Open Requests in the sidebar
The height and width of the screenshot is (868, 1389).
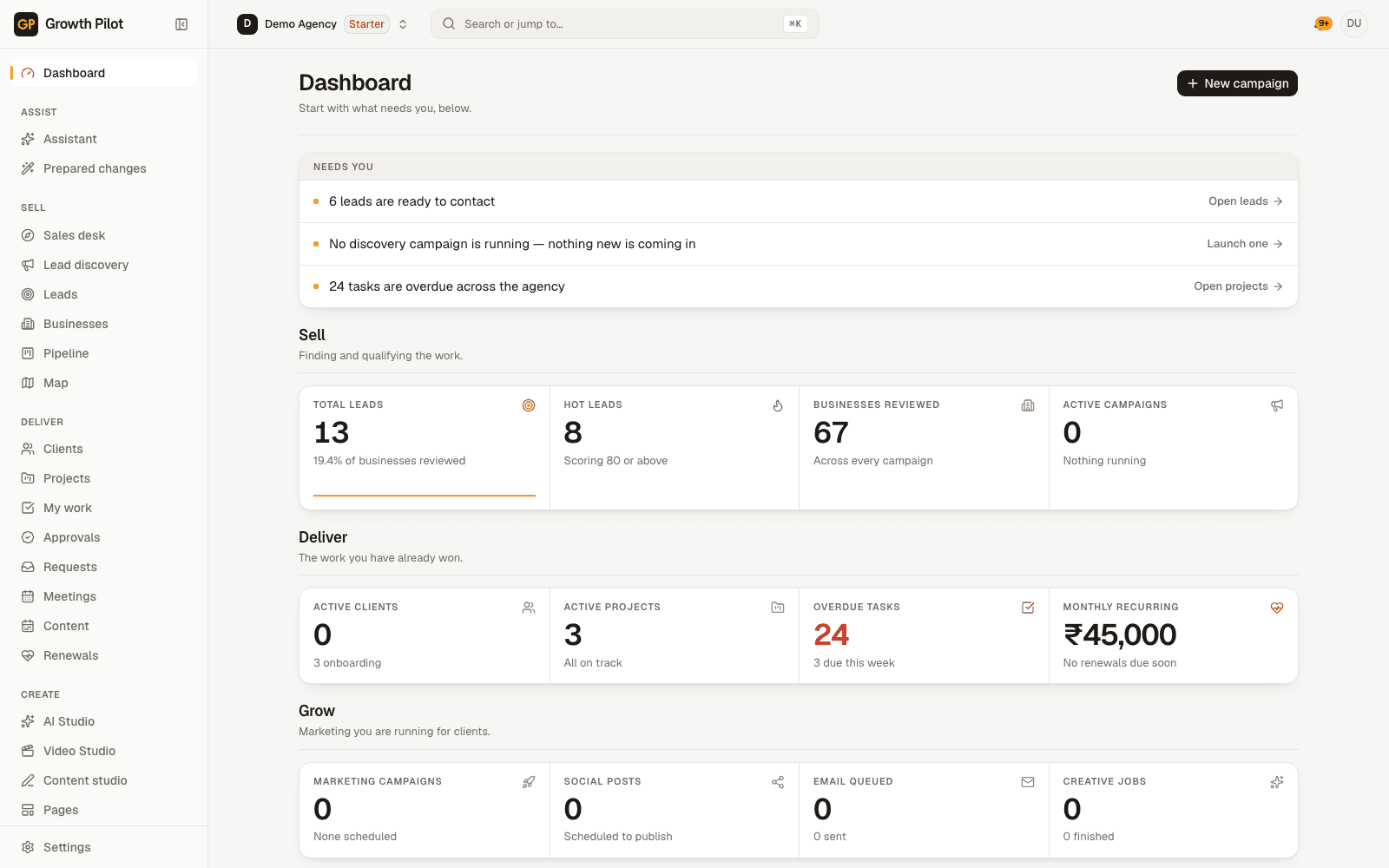(103, 567)
